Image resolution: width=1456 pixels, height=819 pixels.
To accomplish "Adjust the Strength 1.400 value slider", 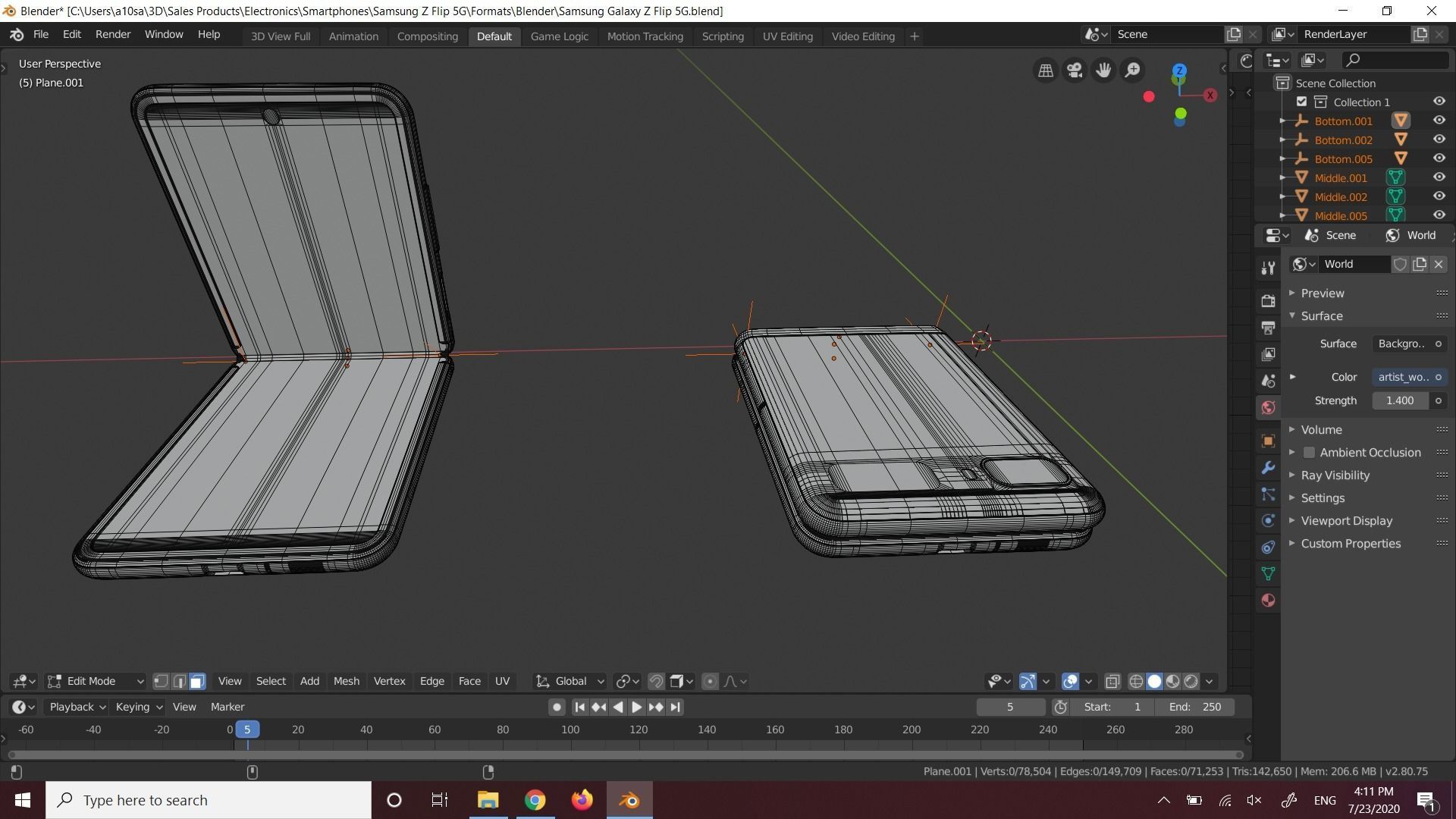I will coord(1400,400).
